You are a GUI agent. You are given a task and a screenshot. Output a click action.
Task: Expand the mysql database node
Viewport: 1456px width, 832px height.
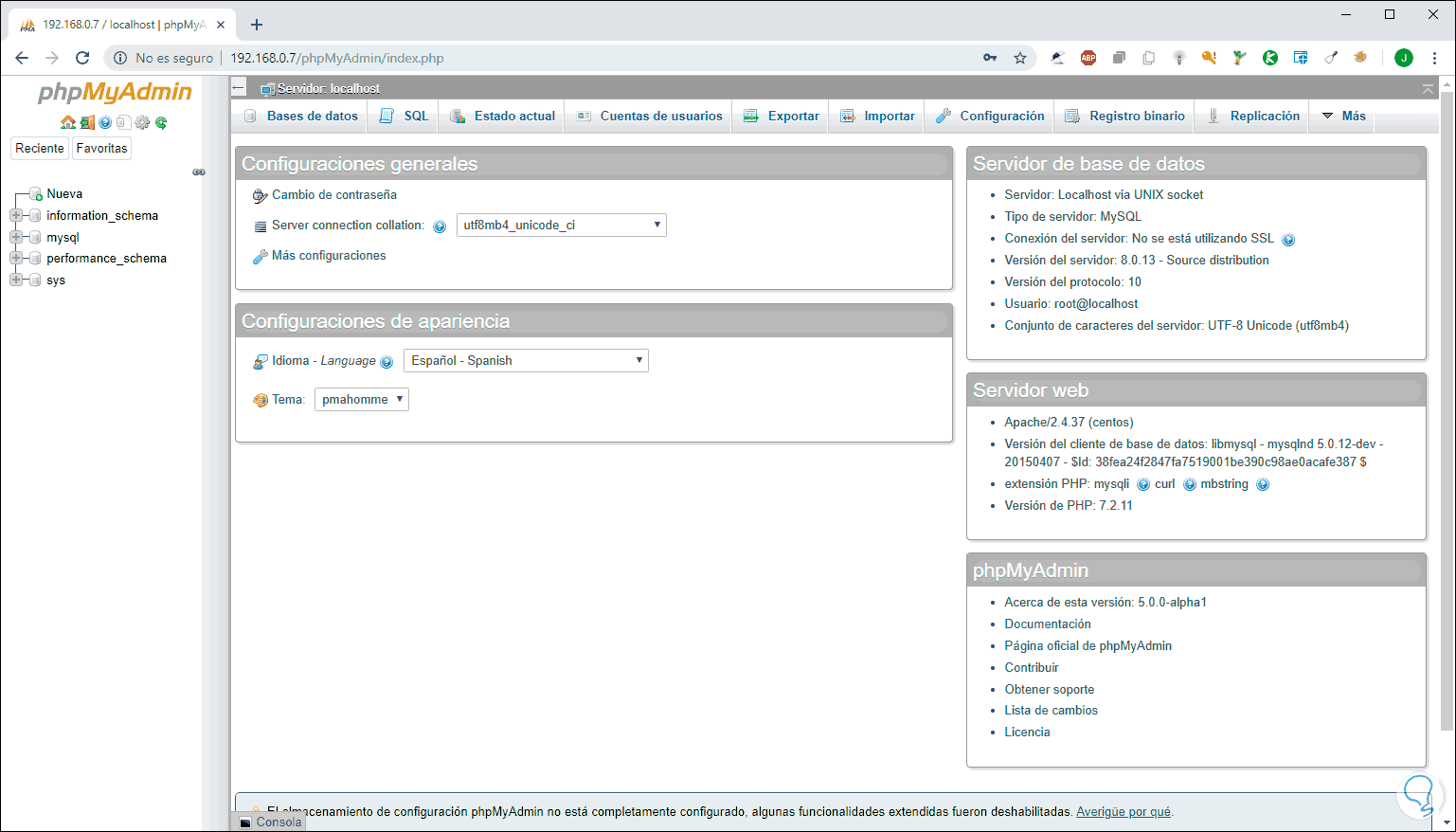(x=16, y=238)
